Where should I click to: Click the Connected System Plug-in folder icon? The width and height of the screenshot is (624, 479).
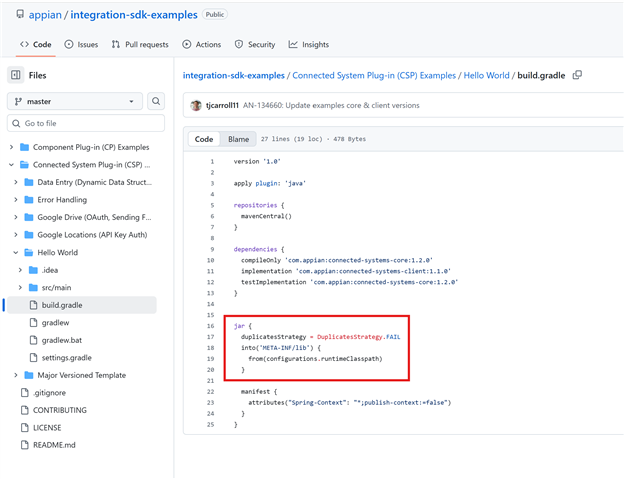[24, 165]
